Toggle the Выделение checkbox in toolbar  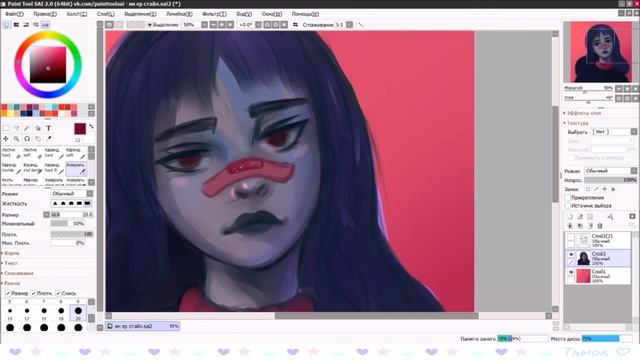(149, 25)
